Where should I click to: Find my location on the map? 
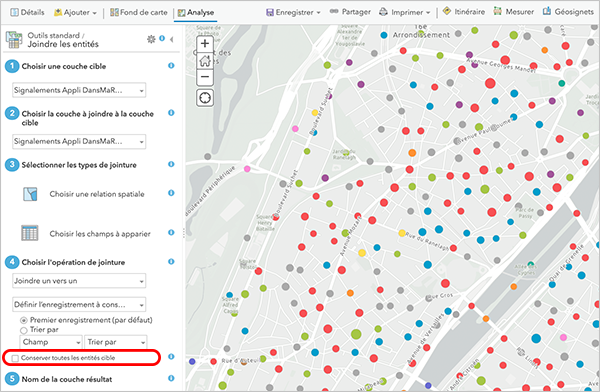[205, 98]
